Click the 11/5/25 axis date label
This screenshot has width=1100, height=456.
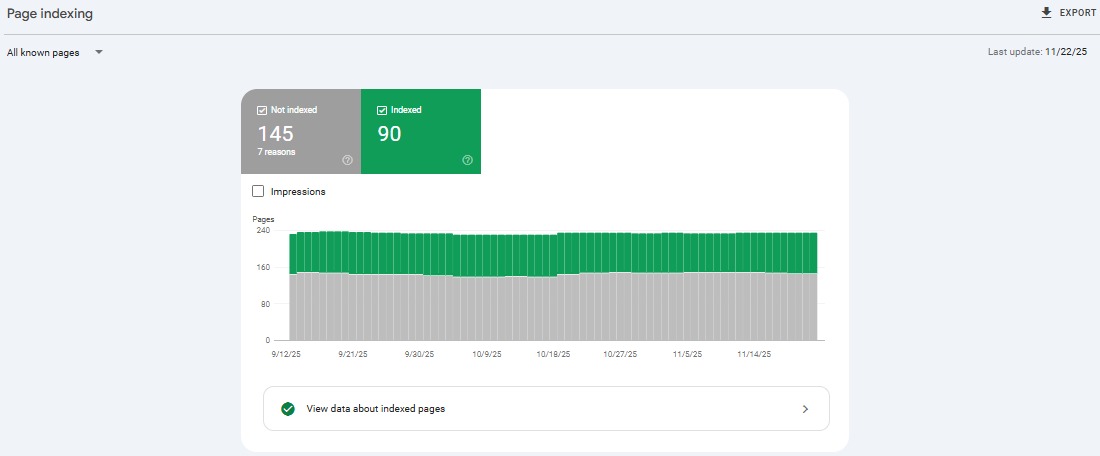pyautogui.click(x=687, y=354)
